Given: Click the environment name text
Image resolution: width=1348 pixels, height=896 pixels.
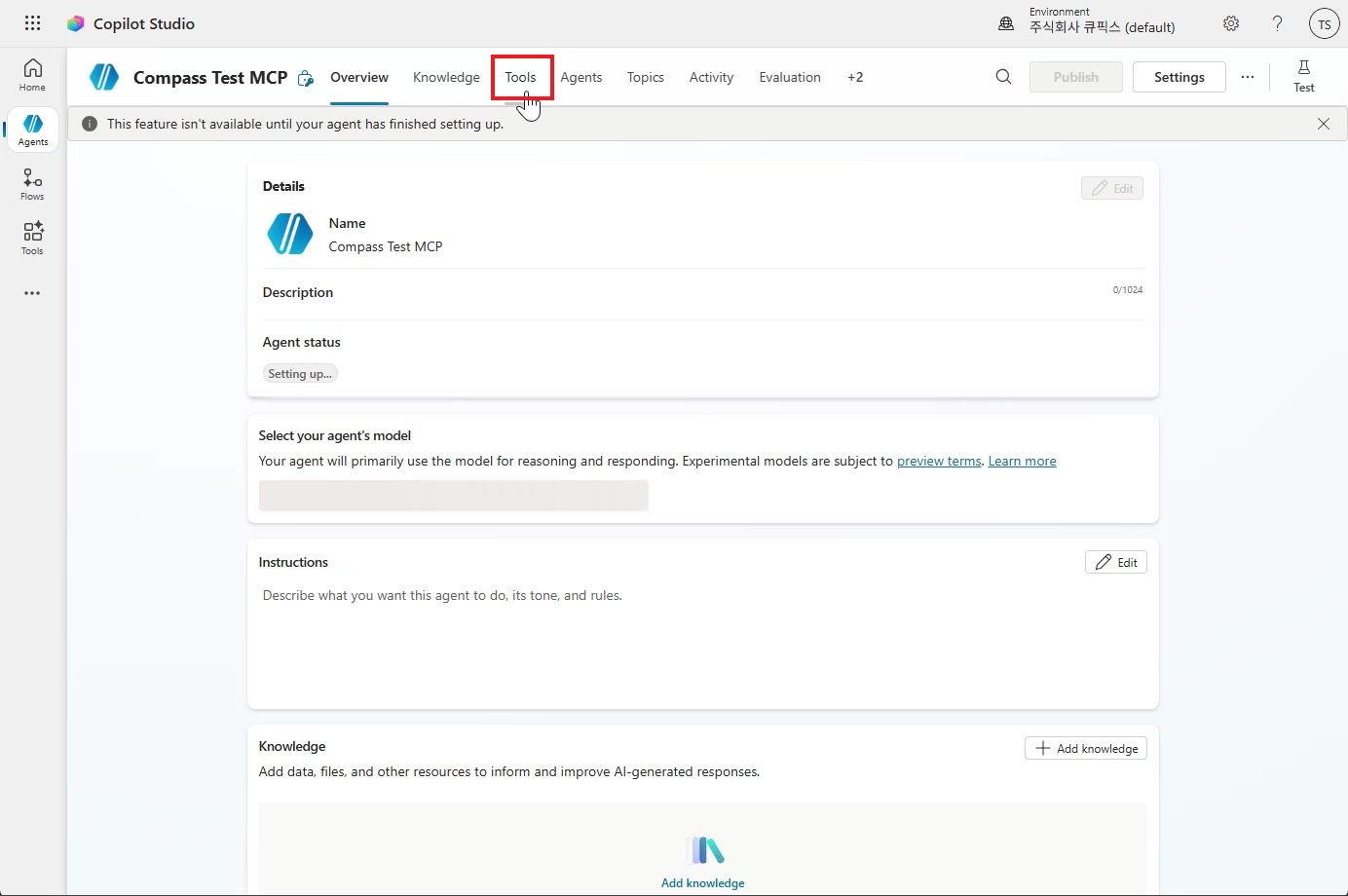Looking at the screenshot, I should 1103,27.
